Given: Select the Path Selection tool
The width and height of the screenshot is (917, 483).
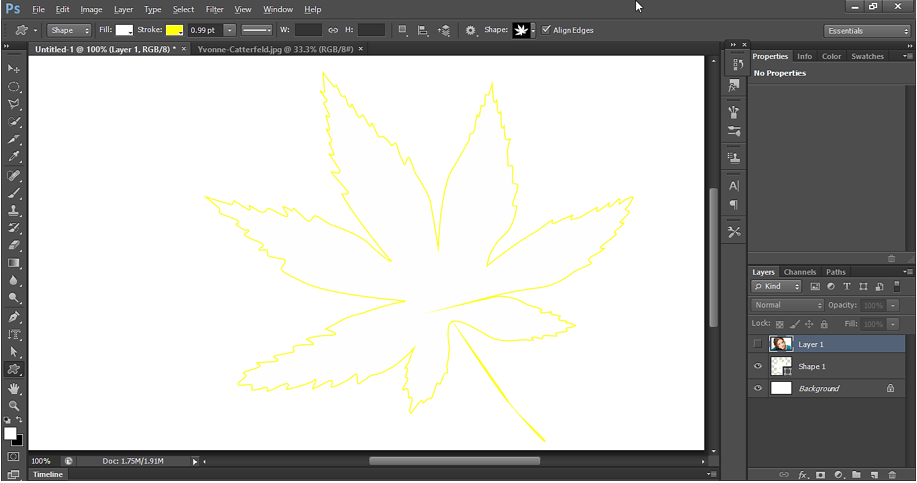Looking at the screenshot, I should [13, 352].
